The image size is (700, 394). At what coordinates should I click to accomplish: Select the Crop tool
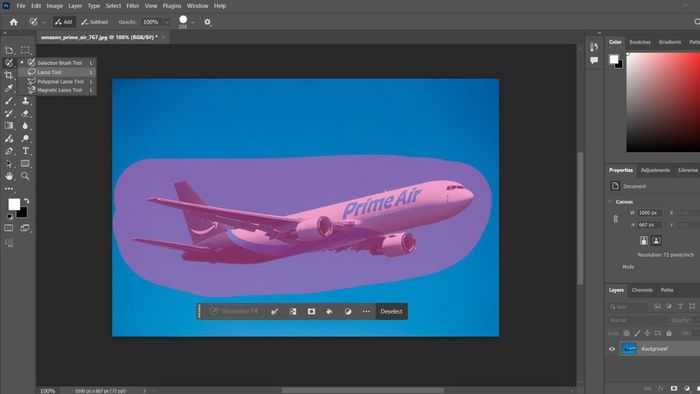click(x=9, y=75)
